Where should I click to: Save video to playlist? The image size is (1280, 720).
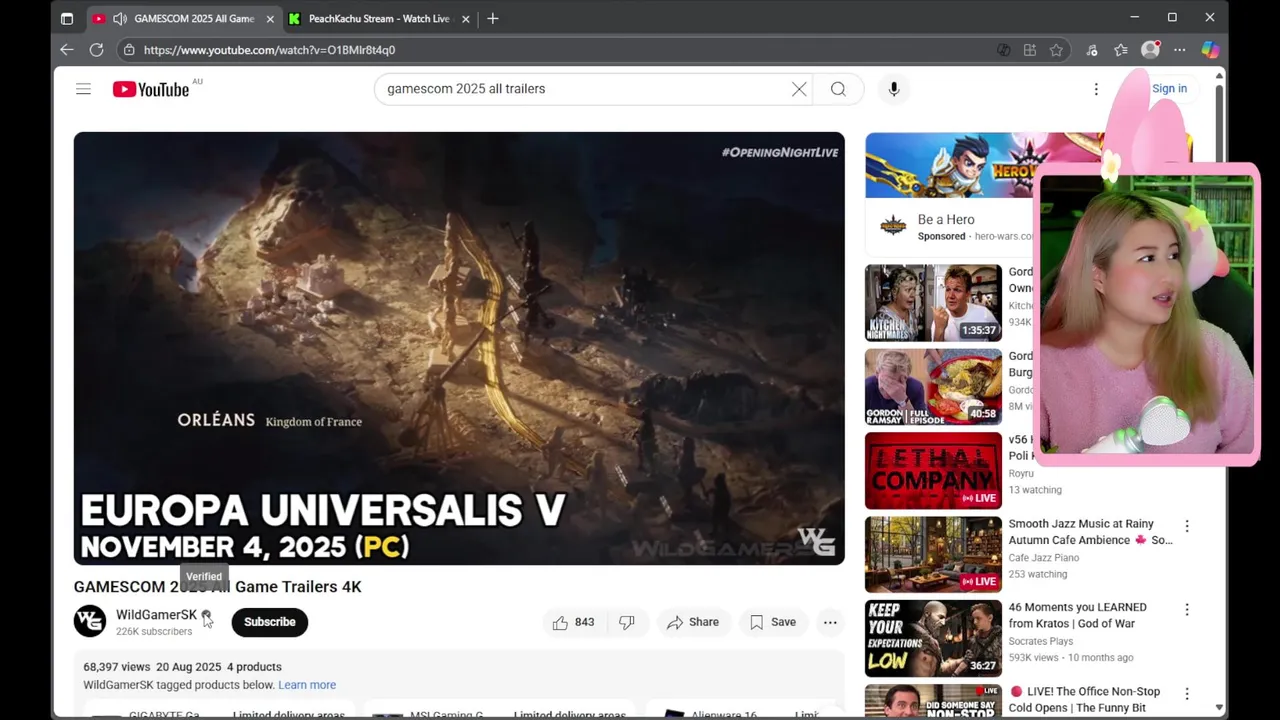773,622
